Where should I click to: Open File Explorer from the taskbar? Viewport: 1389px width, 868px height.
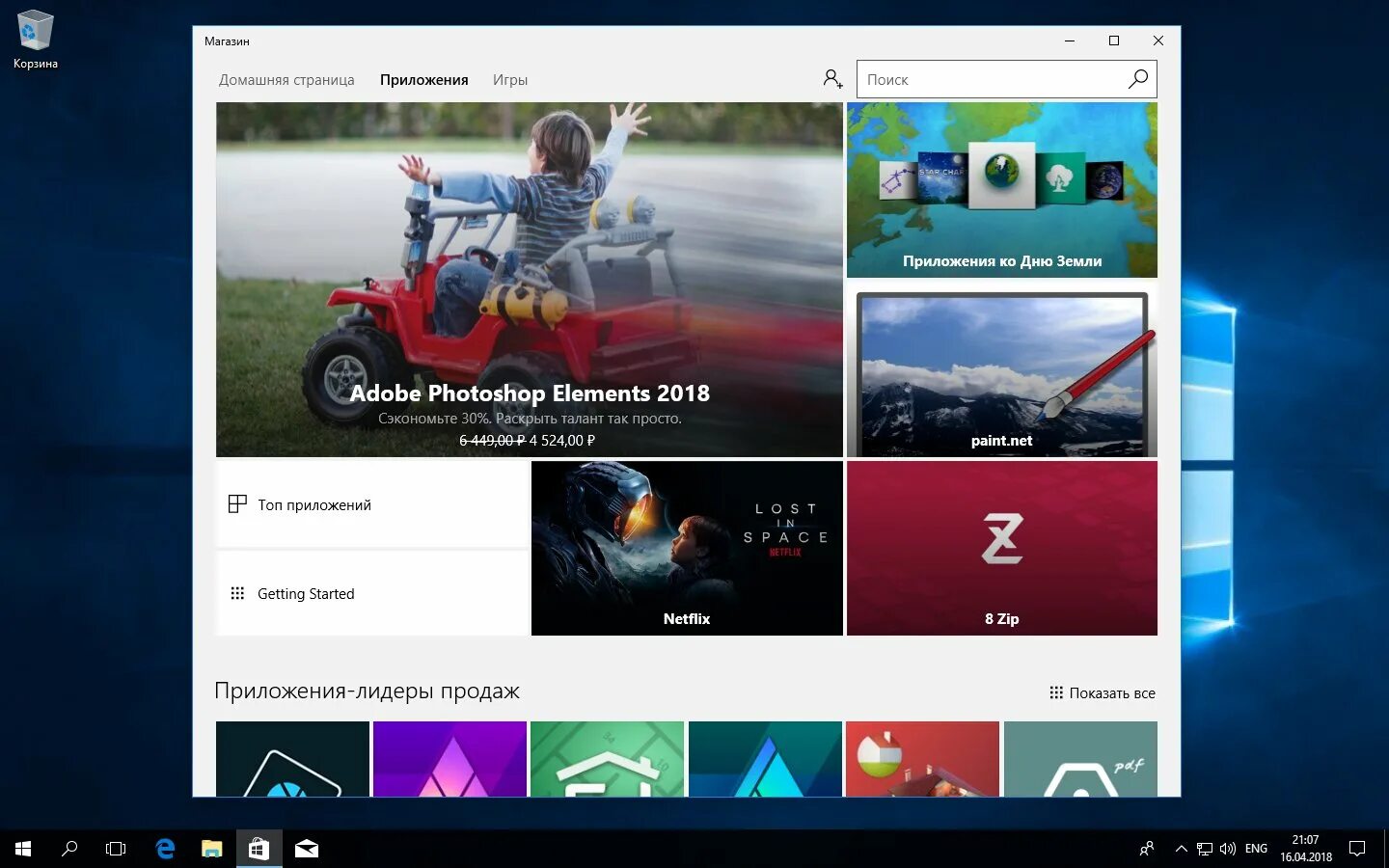[x=211, y=849]
